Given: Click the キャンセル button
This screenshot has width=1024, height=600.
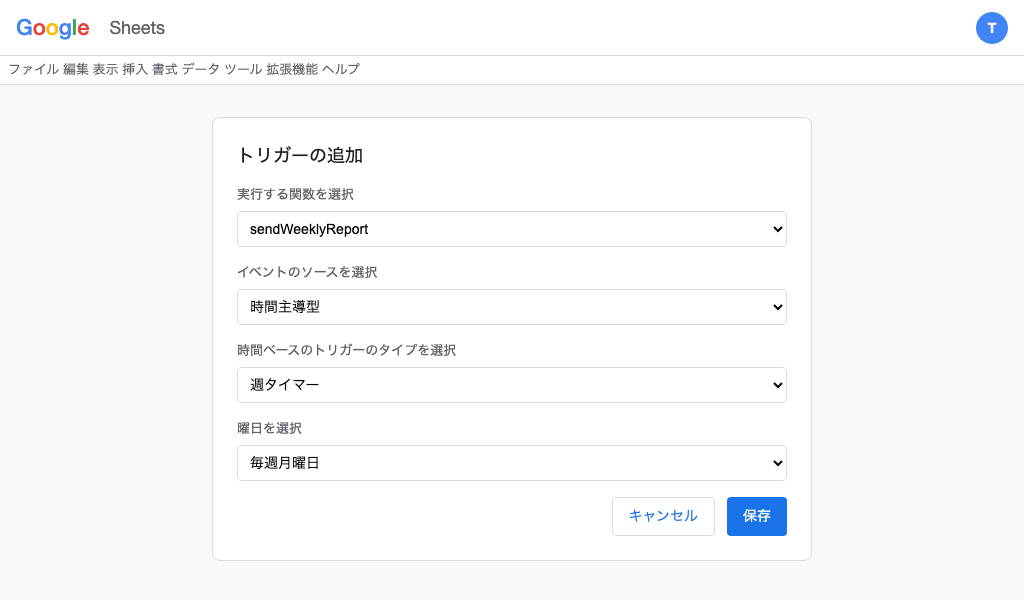Looking at the screenshot, I should pyautogui.click(x=663, y=516).
